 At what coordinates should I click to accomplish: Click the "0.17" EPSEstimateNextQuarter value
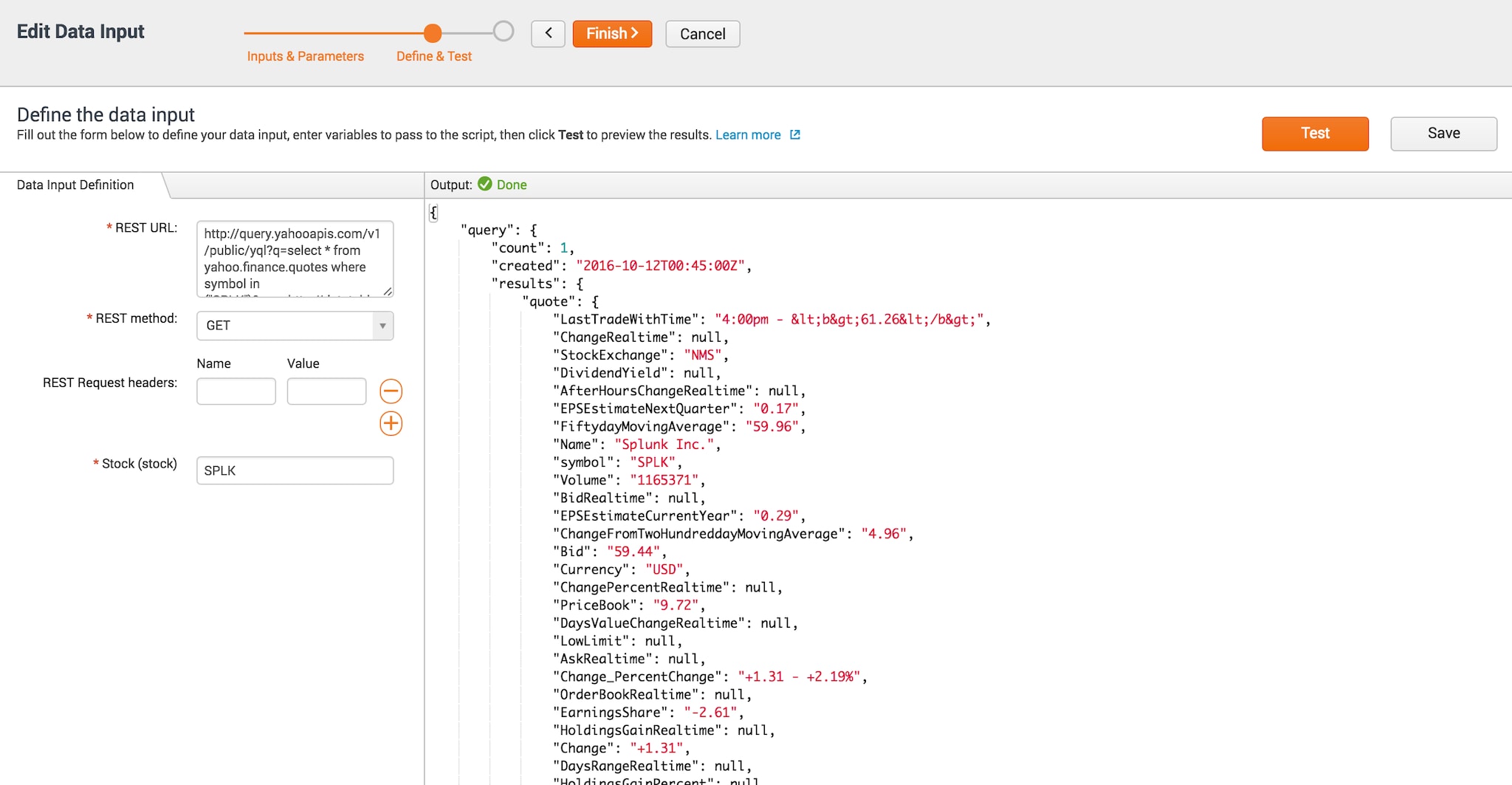coord(776,408)
